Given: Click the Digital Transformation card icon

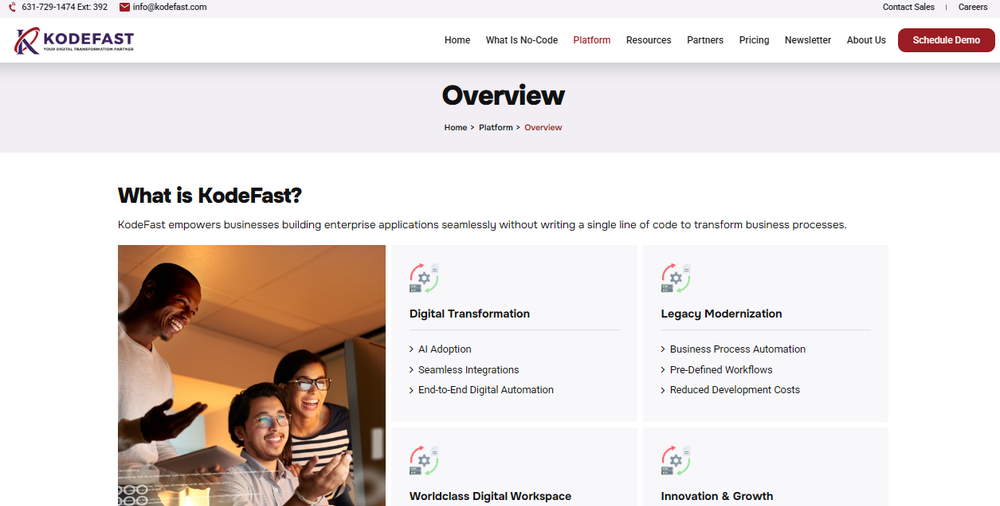Looking at the screenshot, I should (x=424, y=278).
